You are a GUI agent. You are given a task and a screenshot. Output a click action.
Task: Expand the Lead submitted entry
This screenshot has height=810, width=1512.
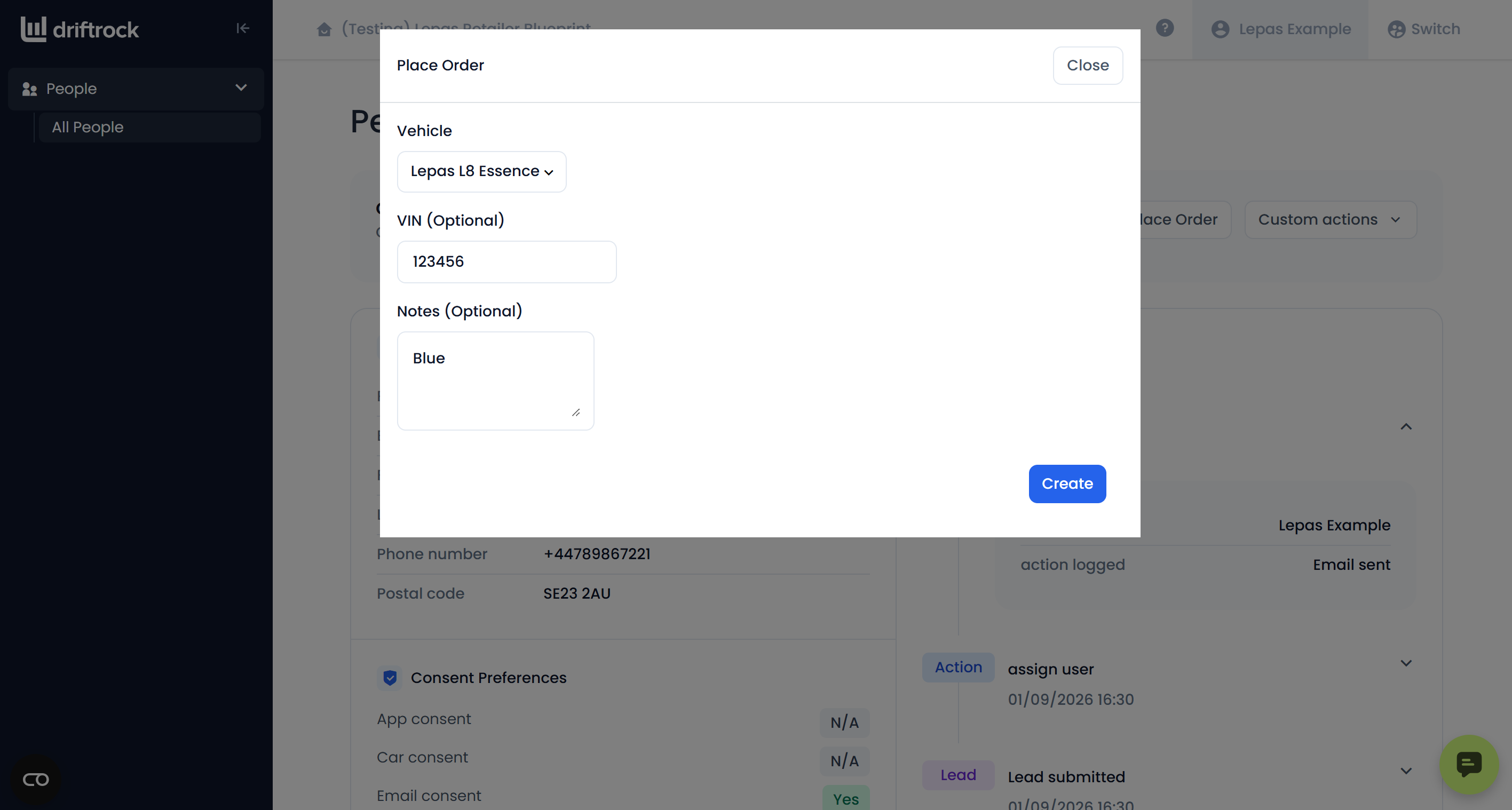pyautogui.click(x=1406, y=771)
